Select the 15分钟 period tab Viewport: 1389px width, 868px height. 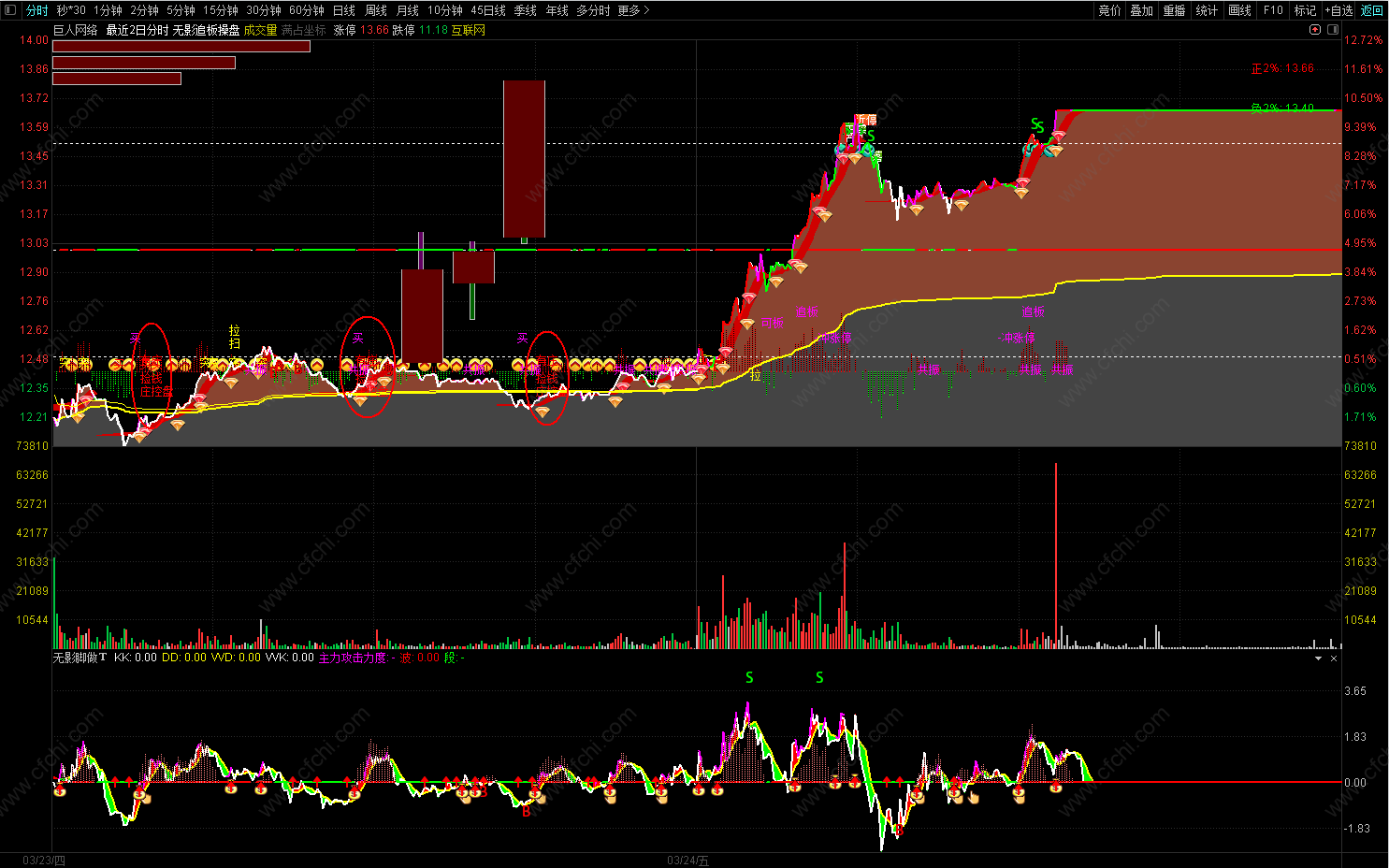coord(221,10)
